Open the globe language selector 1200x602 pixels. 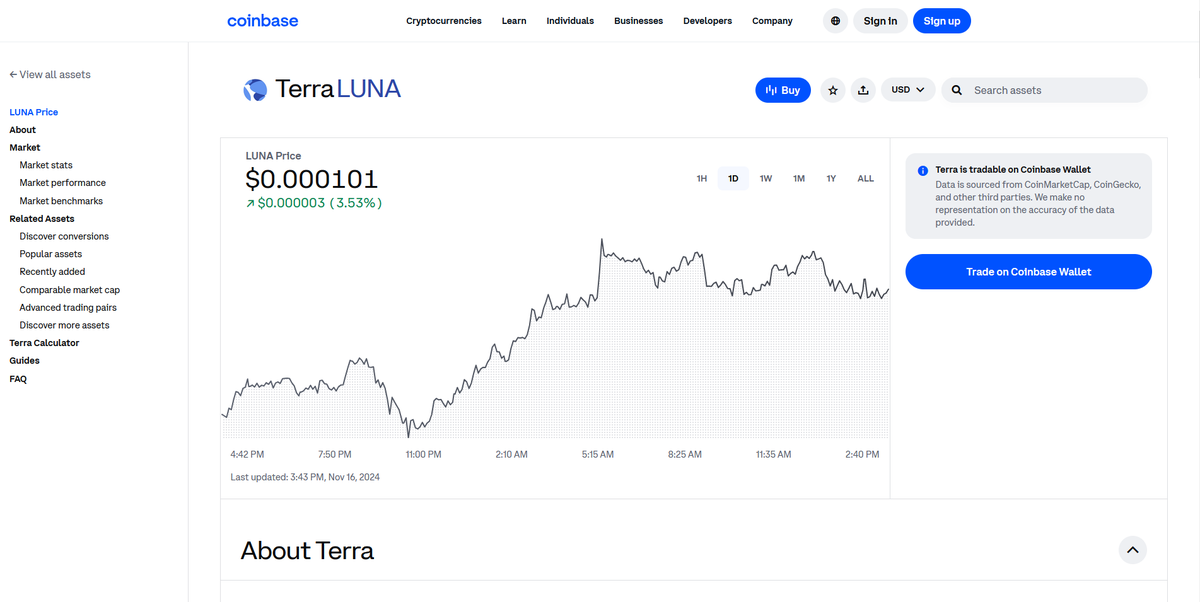click(836, 21)
